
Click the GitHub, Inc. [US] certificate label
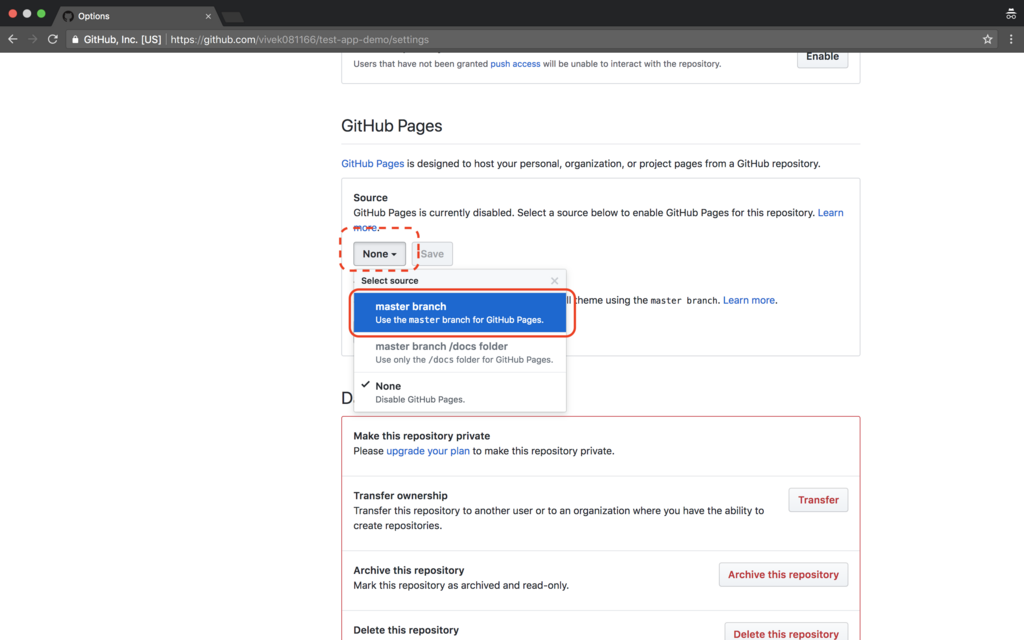pos(122,40)
